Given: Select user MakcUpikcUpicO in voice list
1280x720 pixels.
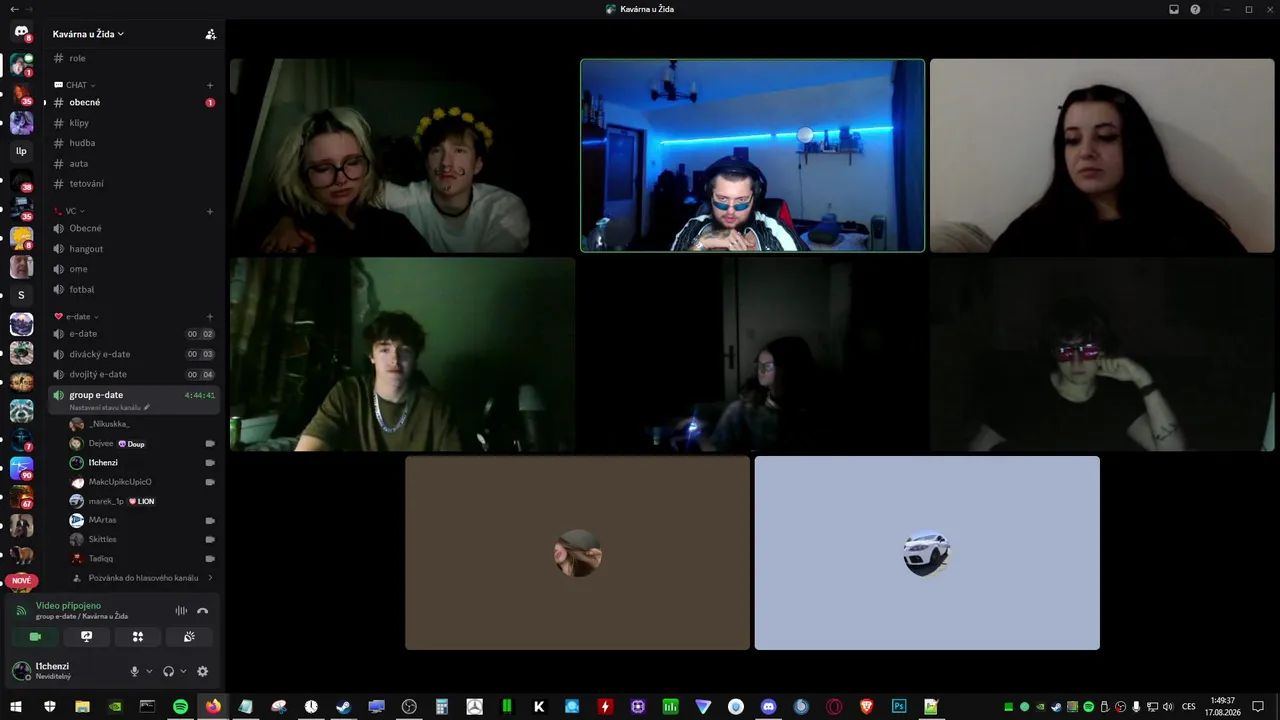Looking at the screenshot, I should point(142,482).
